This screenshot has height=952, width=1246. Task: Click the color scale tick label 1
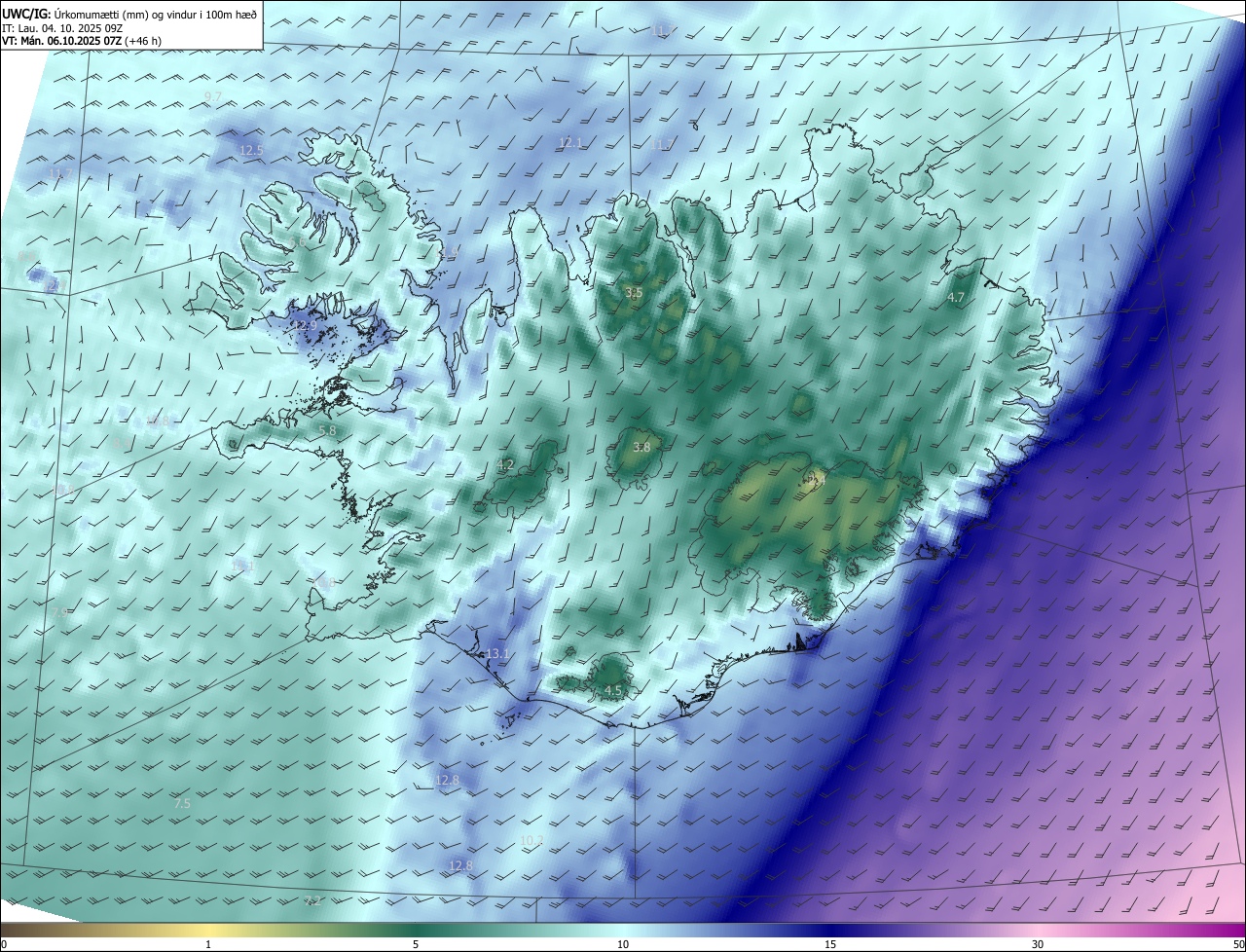tap(208, 944)
